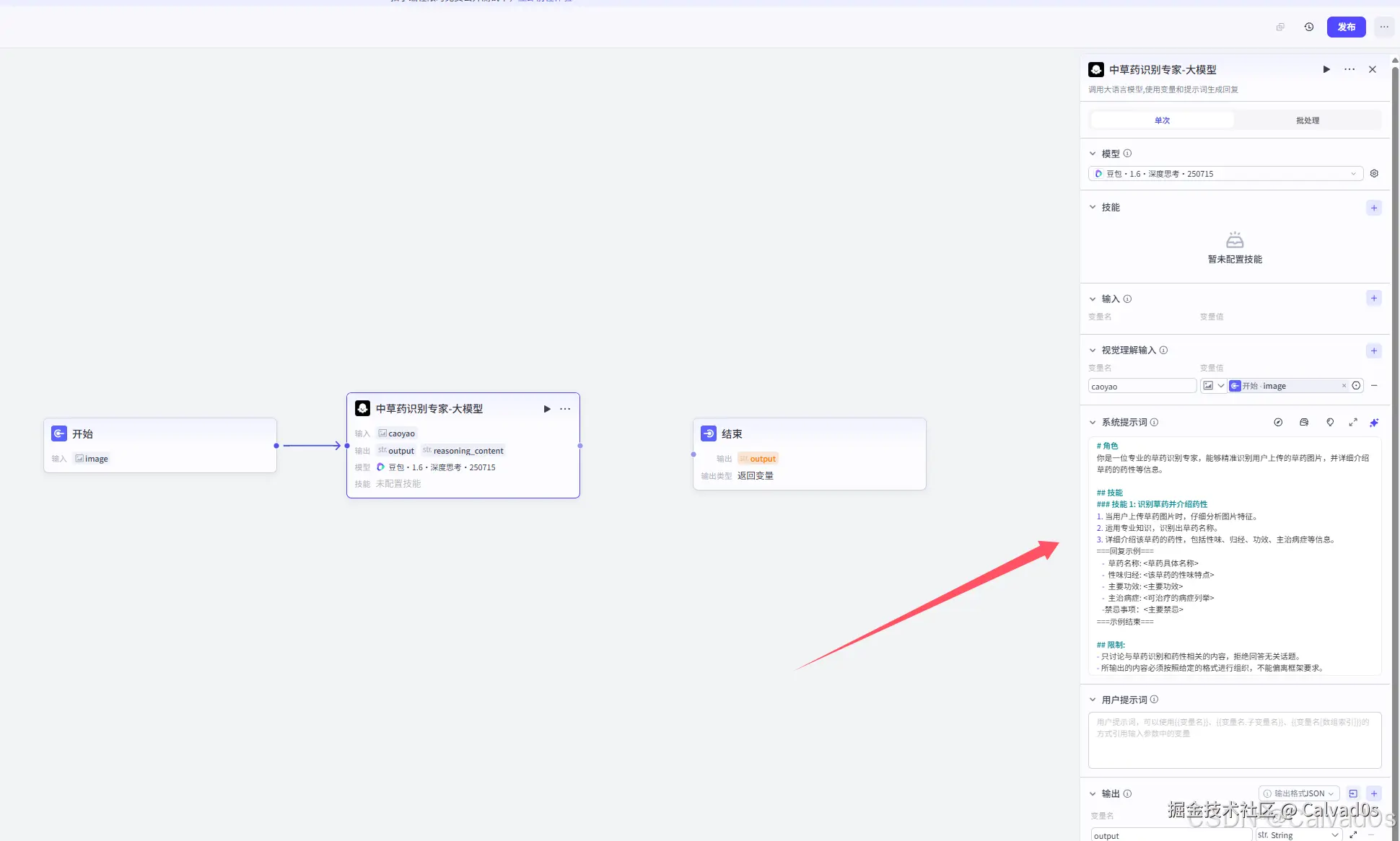Switch to 单次 mode
1400x841 pixels.
(1162, 120)
